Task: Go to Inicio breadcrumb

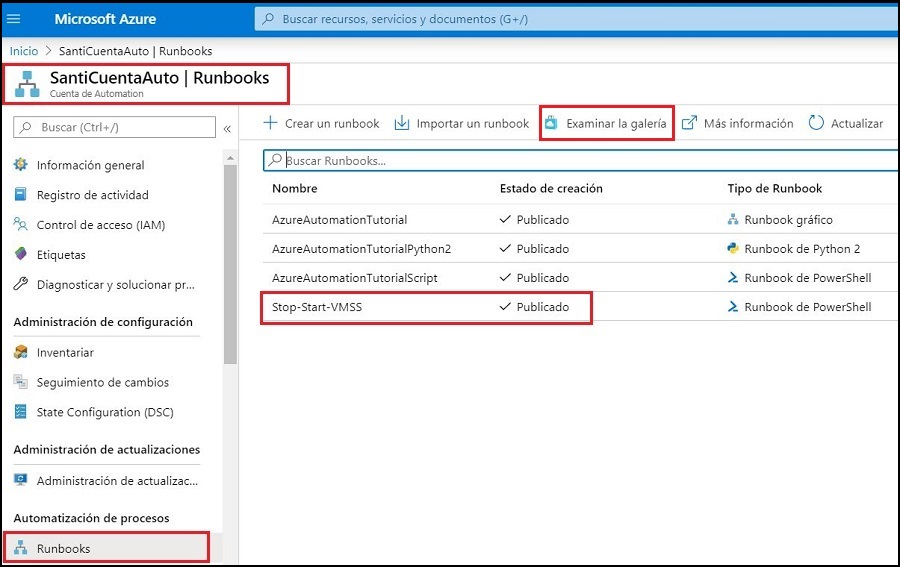Action: point(24,51)
